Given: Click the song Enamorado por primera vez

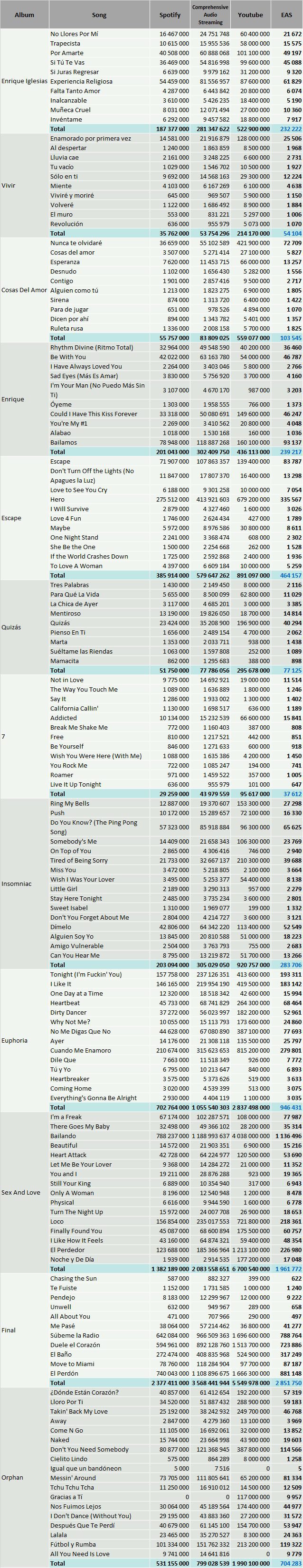Looking at the screenshot, I should pos(91,138).
